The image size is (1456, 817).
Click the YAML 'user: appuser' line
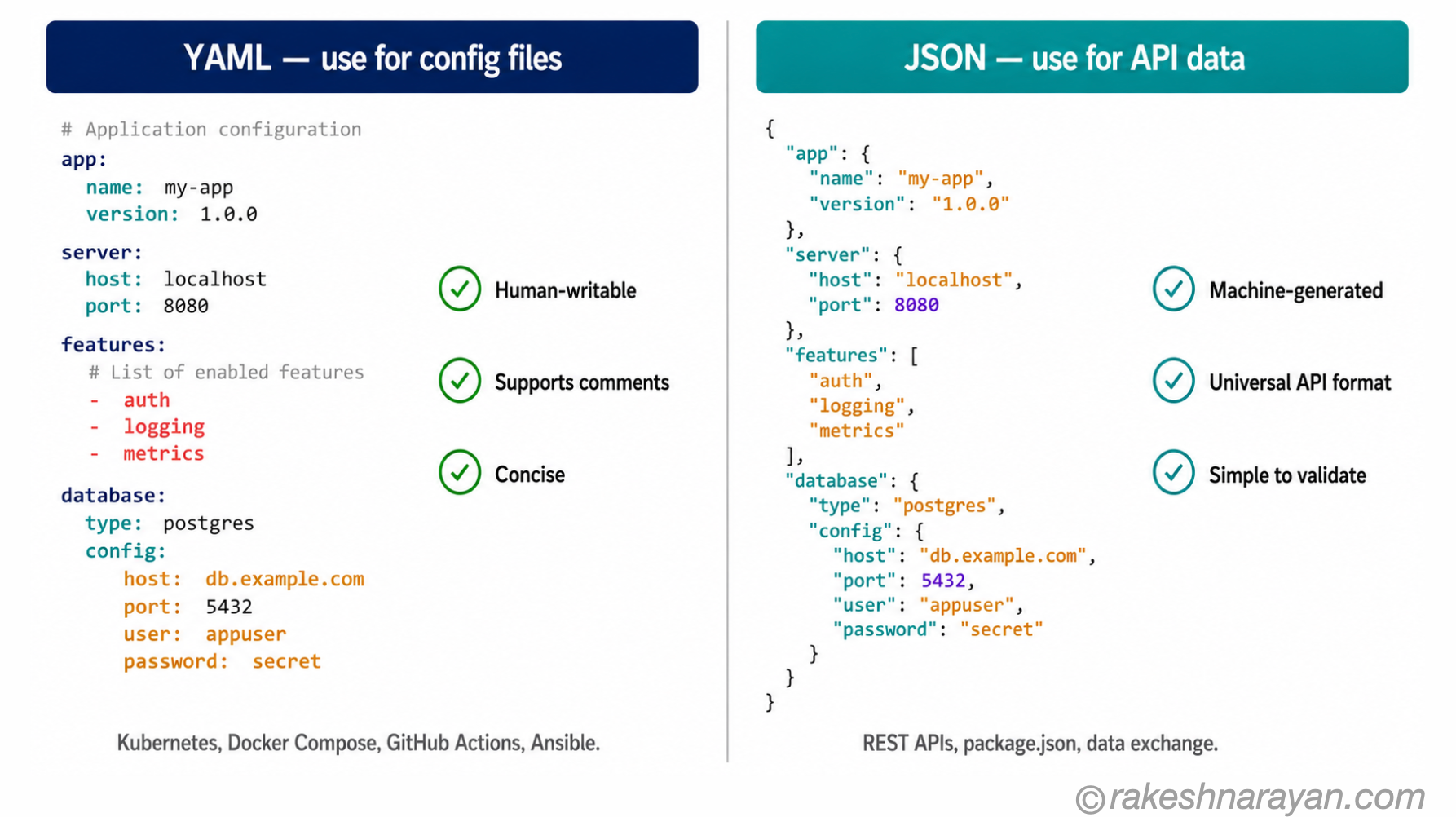[x=205, y=634]
